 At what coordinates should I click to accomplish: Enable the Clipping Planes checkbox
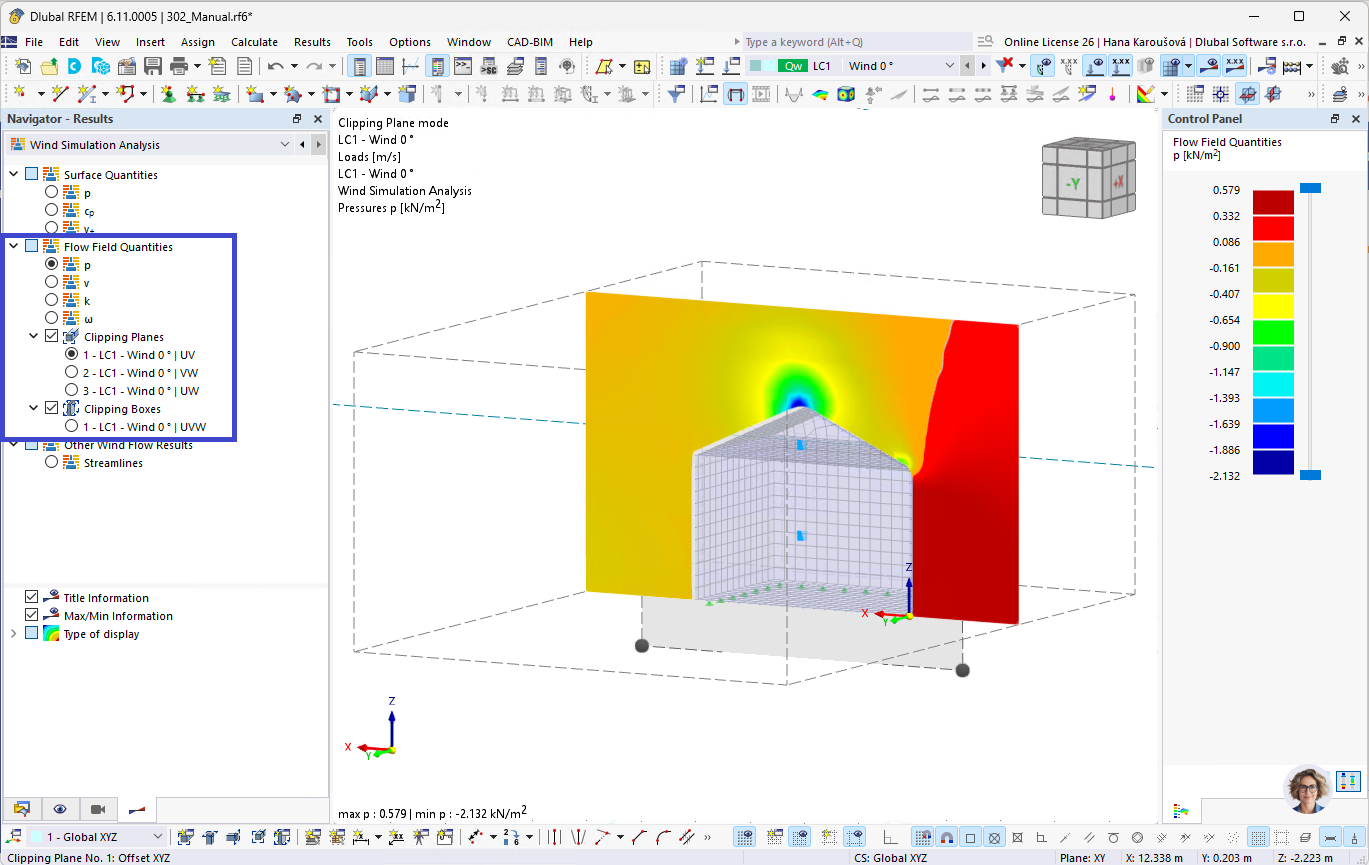(50, 336)
